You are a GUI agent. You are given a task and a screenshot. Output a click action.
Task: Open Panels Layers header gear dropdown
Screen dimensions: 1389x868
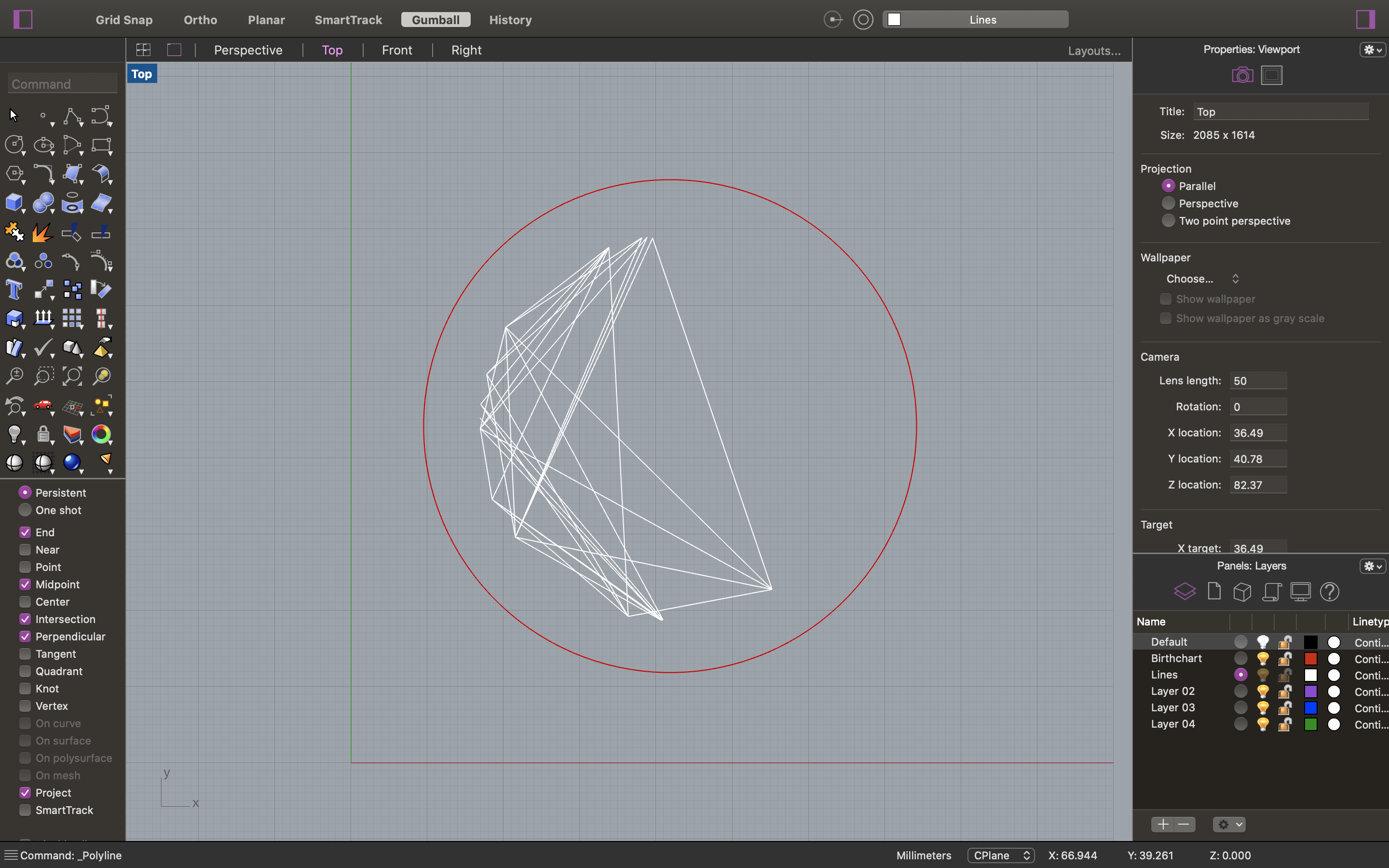click(x=1373, y=566)
